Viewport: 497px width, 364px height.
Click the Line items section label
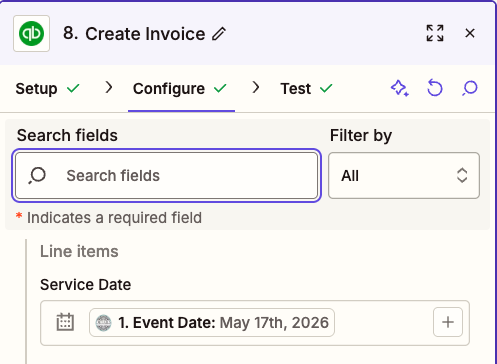coord(79,251)
